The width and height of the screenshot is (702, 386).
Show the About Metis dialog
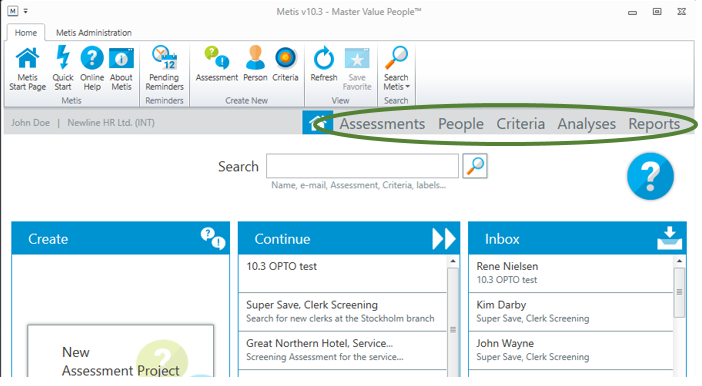[x=121, y=69]
